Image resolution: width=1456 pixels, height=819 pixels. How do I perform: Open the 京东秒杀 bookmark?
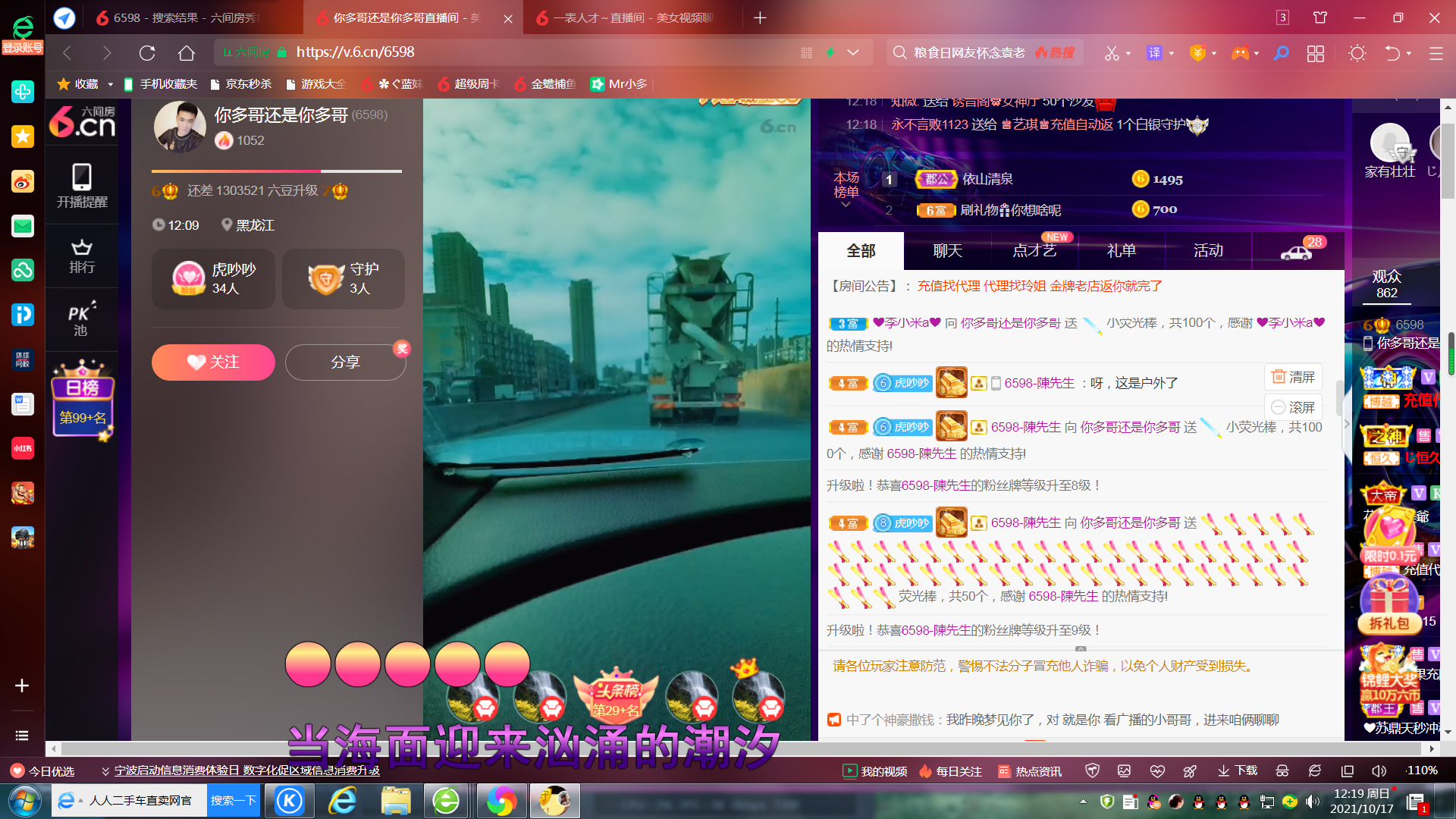click(240, 84)
